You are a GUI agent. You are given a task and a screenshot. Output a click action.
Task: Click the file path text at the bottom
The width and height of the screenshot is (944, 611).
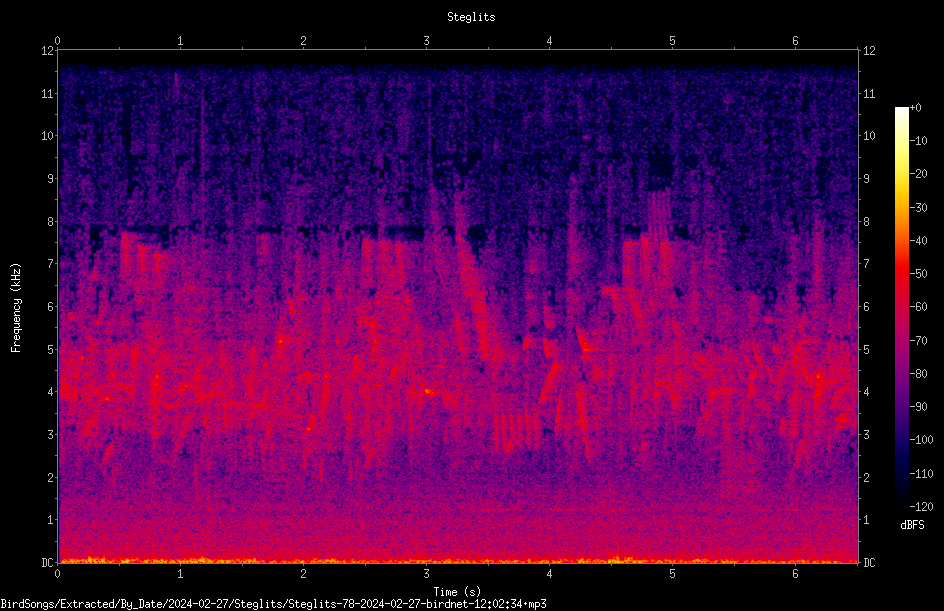pyautogui.click(x=273, y=604)
